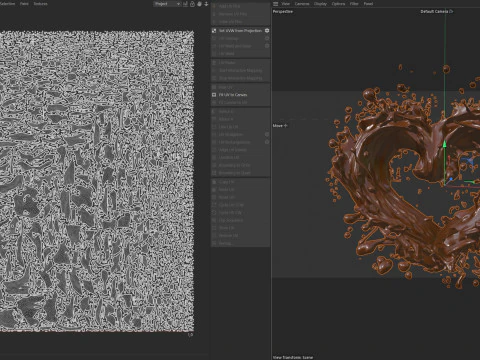Click the icon beside Default Camera
Viewport: 480px width, 360px height.
coord(451,12)
